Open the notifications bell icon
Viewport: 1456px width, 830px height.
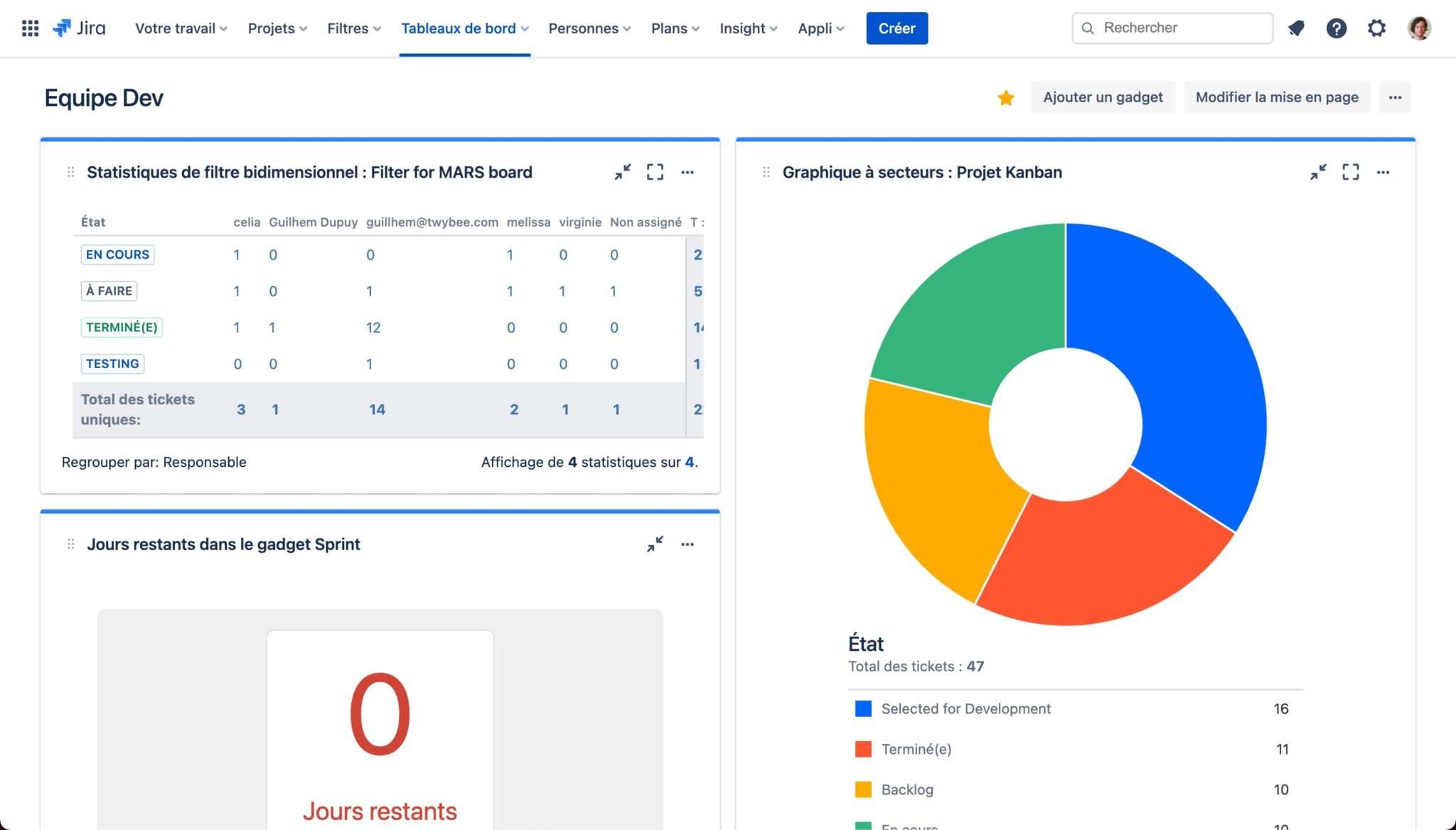(1296, 28)
